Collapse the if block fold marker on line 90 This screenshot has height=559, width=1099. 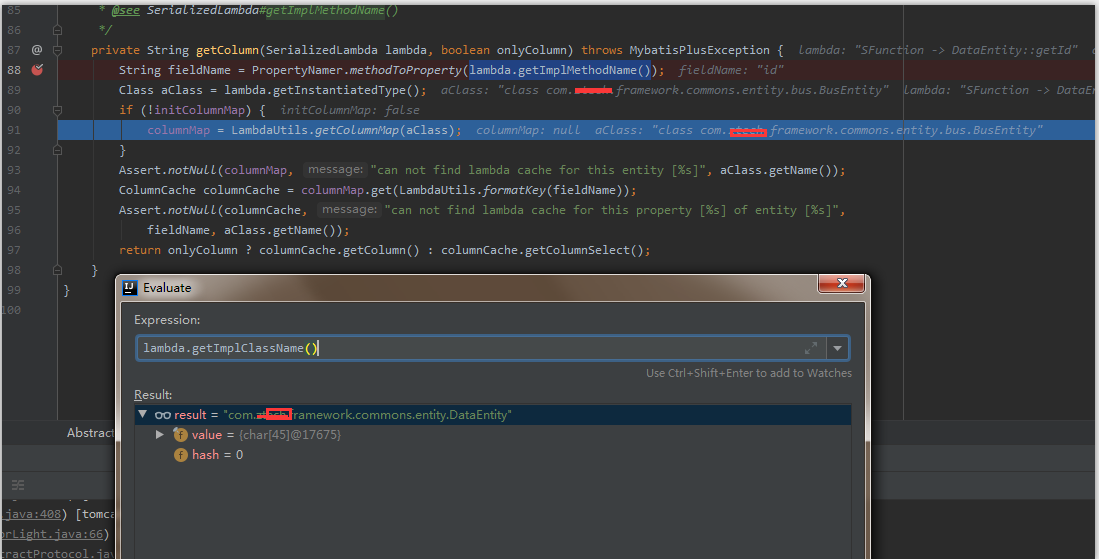58,110
